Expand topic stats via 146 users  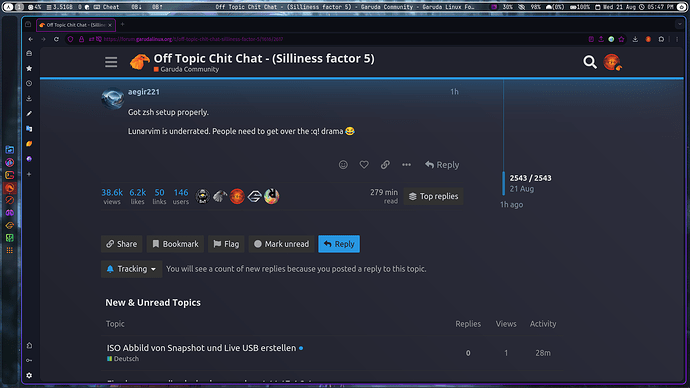pos(180,196)
